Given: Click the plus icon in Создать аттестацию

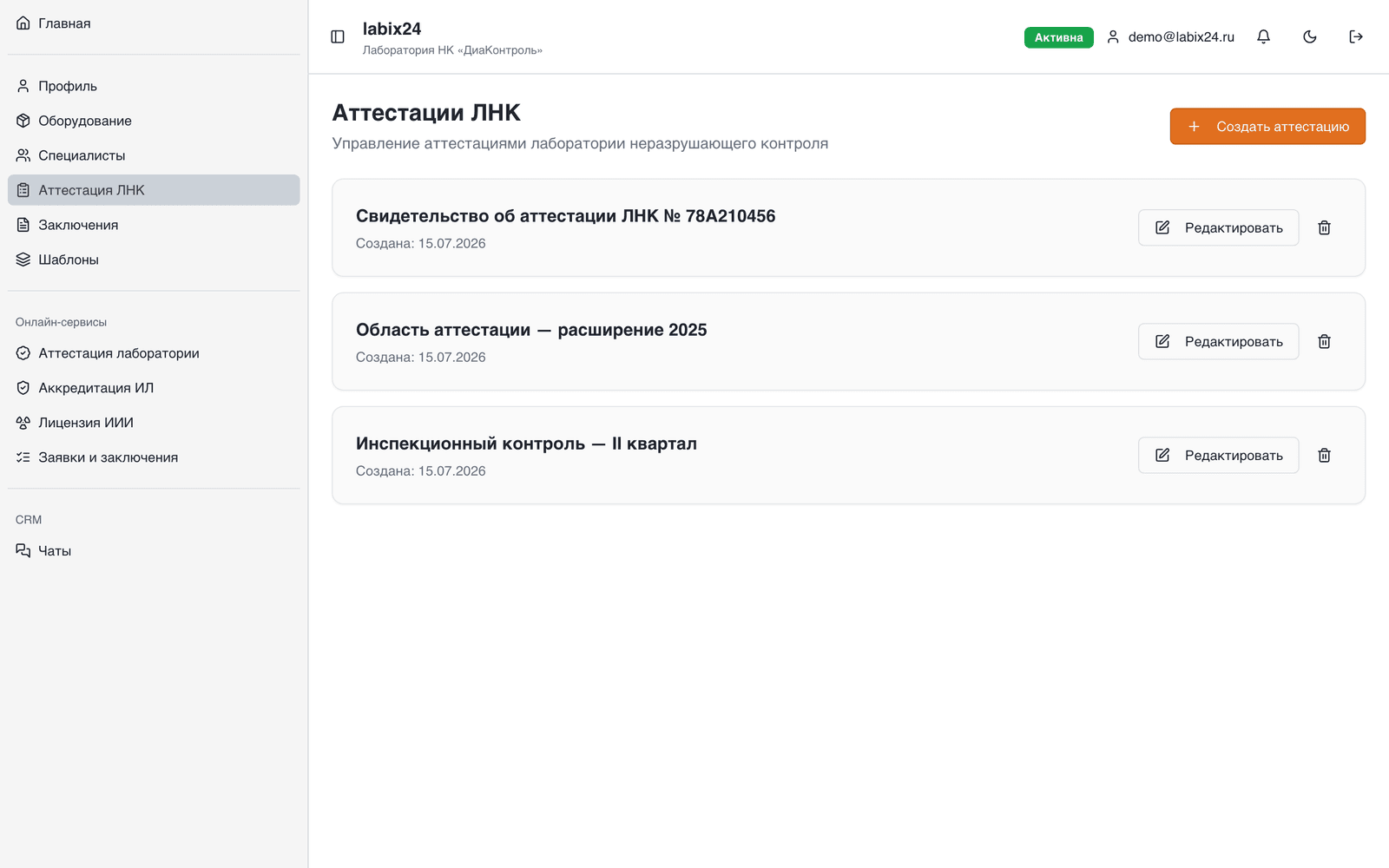Looking at the screenshot, I should (x=1195, y=126).
